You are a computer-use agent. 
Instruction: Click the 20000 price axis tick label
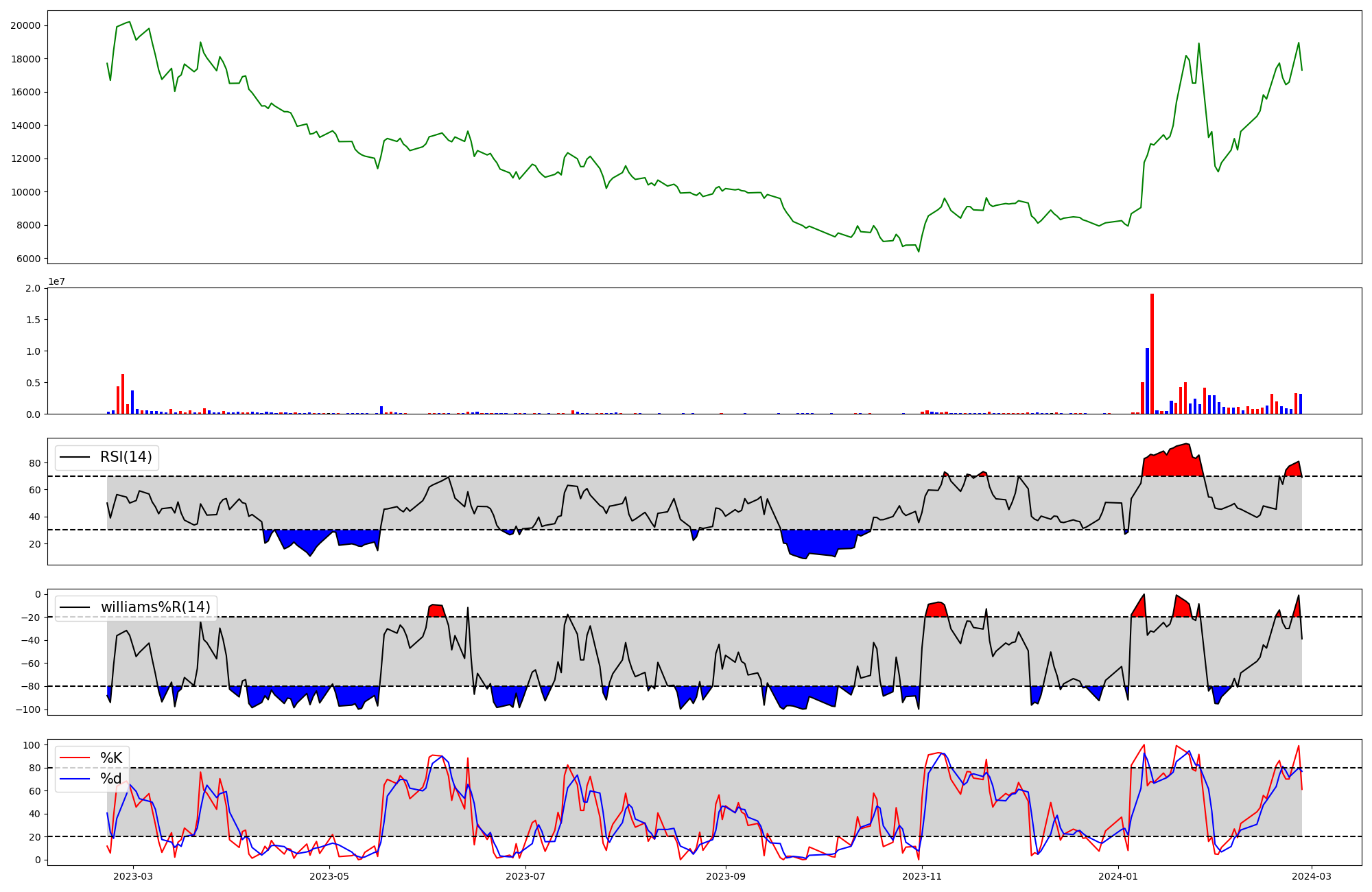click(x=25, y=25)
